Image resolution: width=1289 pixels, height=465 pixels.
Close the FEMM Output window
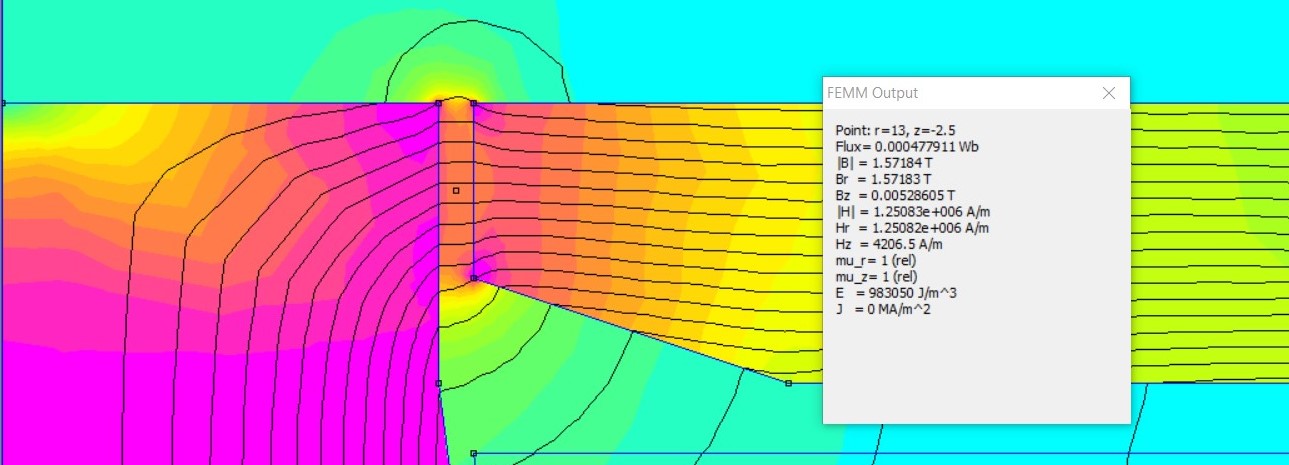pyautogui.click(x=1108, y=93)
